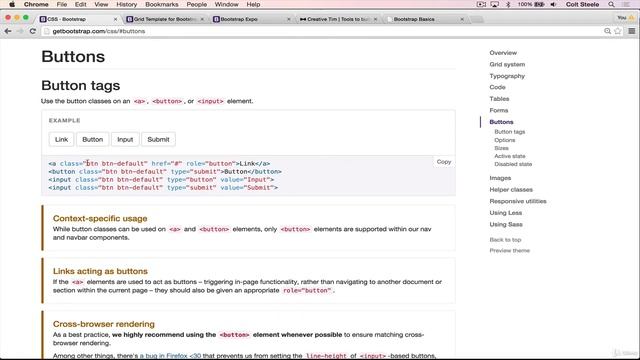Go to Using Sass in the sidebar
The image size is (640, 360).
pos(506,224)
